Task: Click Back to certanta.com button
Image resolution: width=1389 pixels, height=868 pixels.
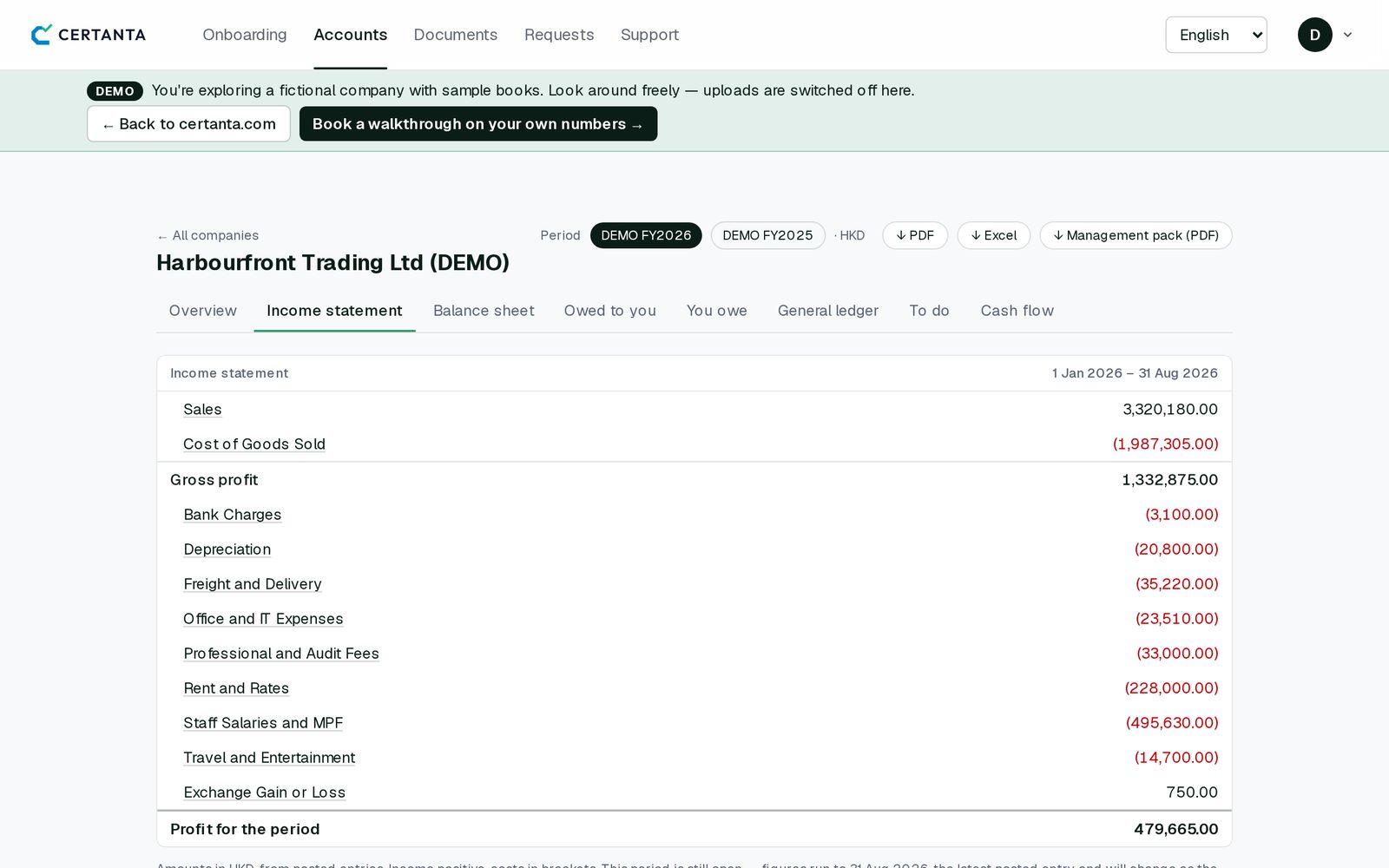Action: click(188, 124)
